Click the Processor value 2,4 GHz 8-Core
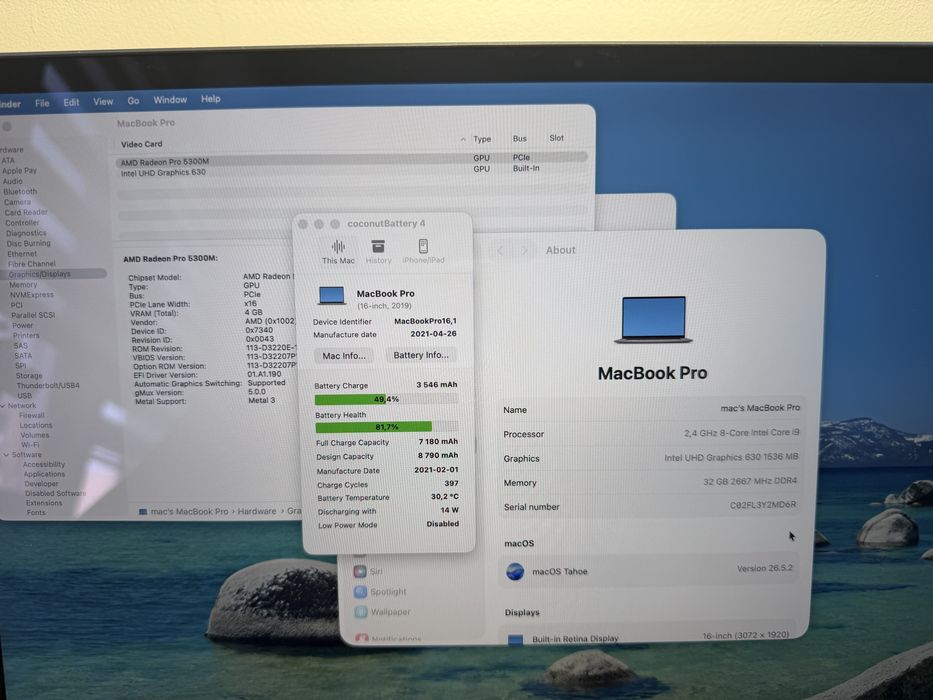 [741, 433]
